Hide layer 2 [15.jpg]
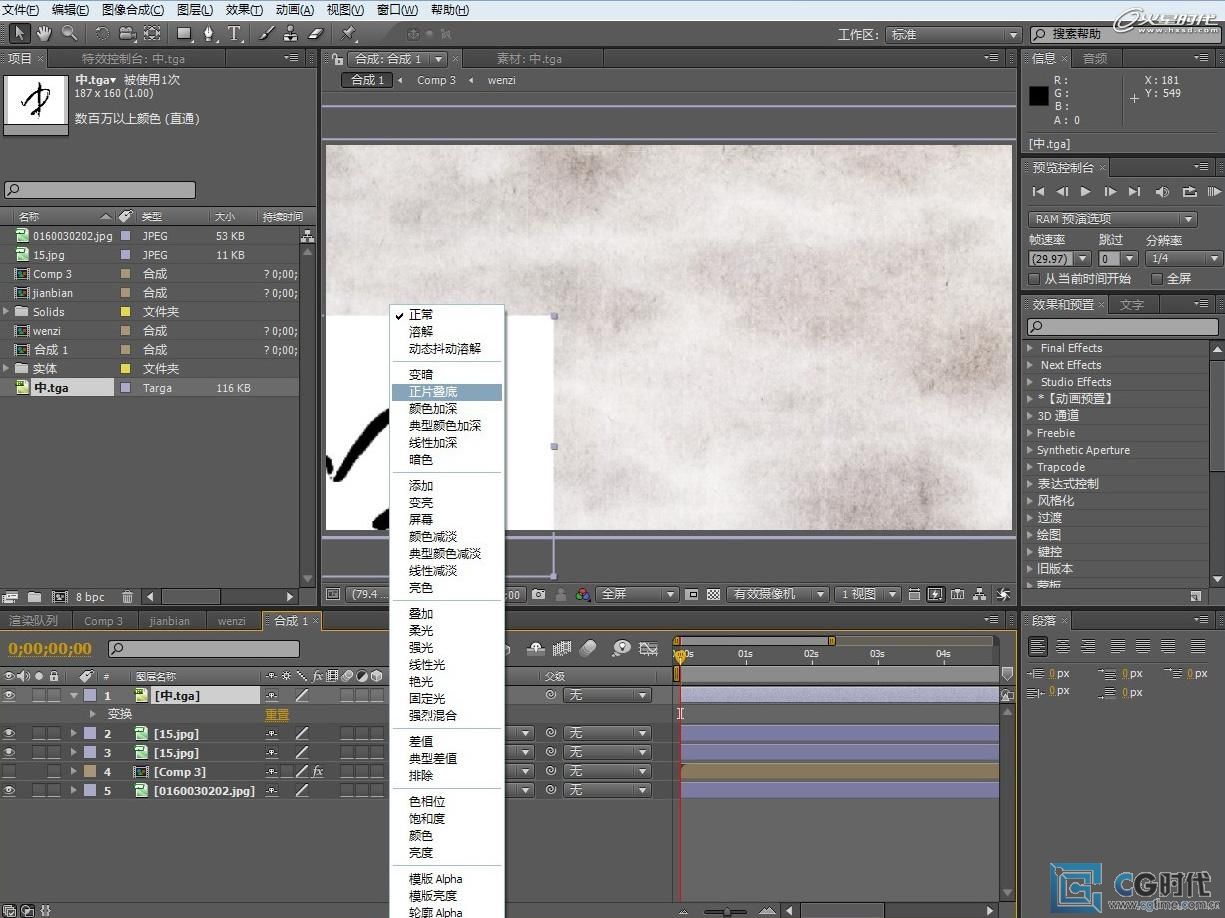The height and width of the screenshot is (918, 1225). pos(9,733)
